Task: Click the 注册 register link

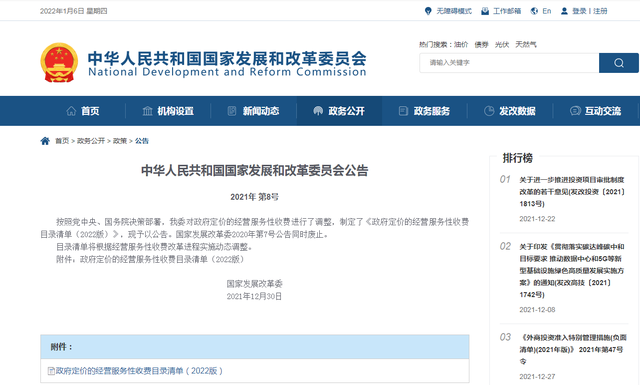Action: [600, 11]
